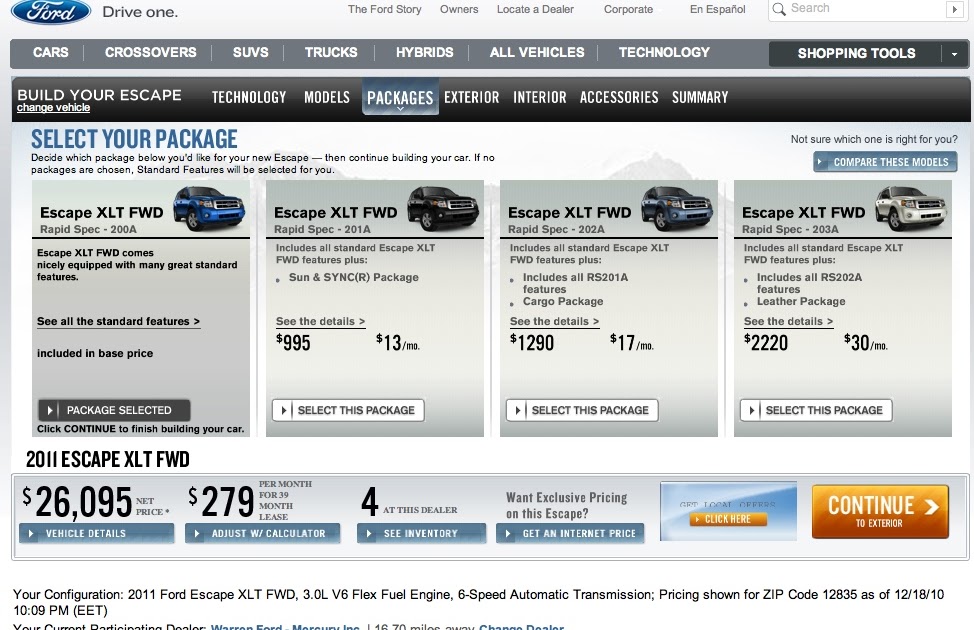Open the SUVS menu
974x630 pixels.
[x=250, y=53]
